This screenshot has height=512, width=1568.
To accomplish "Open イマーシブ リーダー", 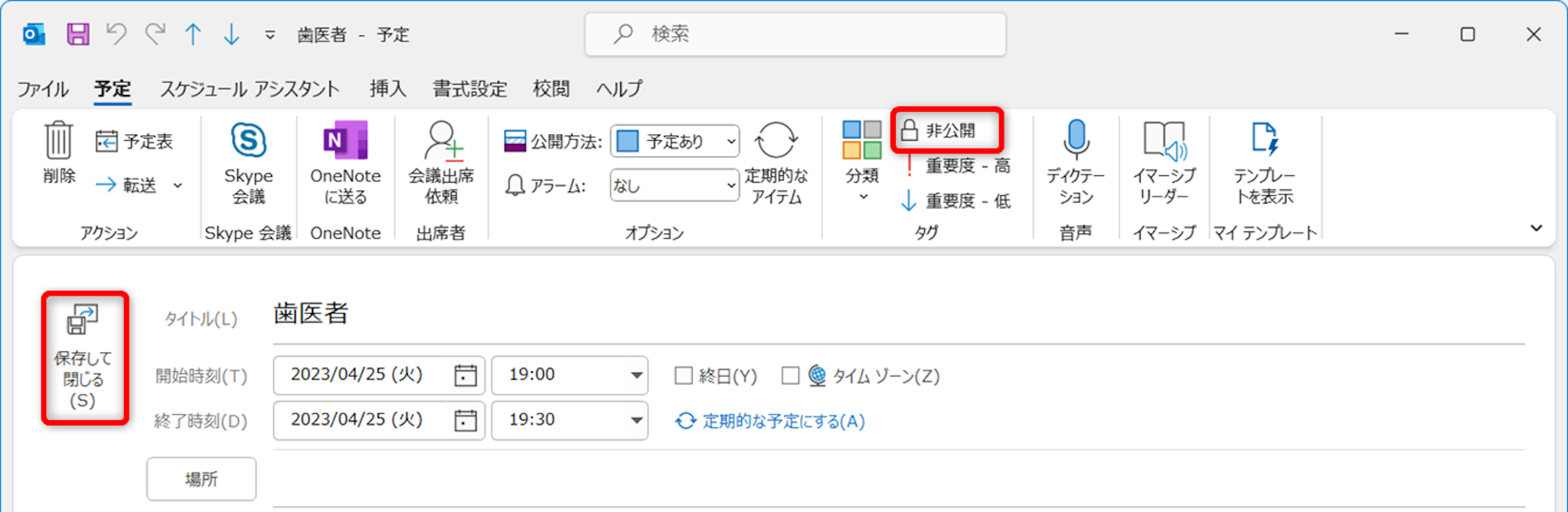I will coord(1163,141).
